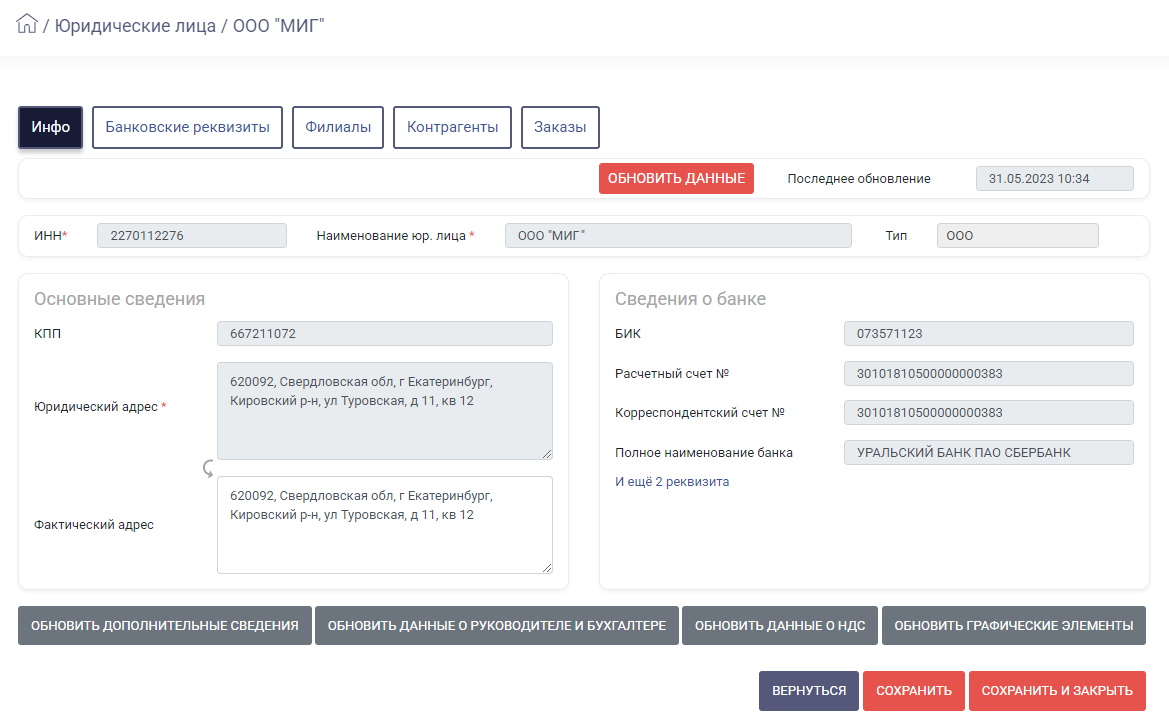This screenshot has height=723, width=1169.
Task: Focus the ИНН field
Action: coord(192,236)
